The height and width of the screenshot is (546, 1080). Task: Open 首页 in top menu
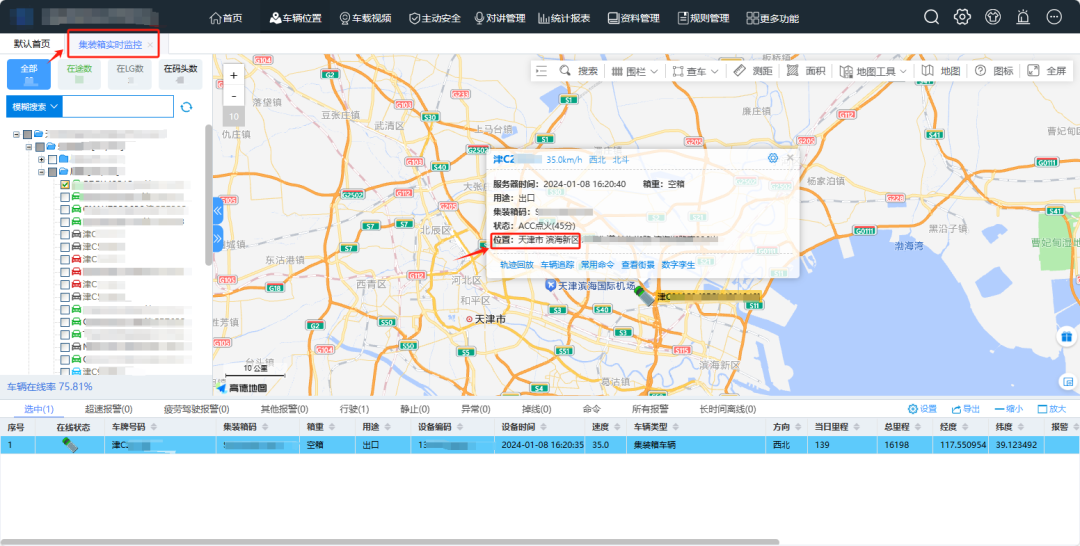[x=226, y=18]
